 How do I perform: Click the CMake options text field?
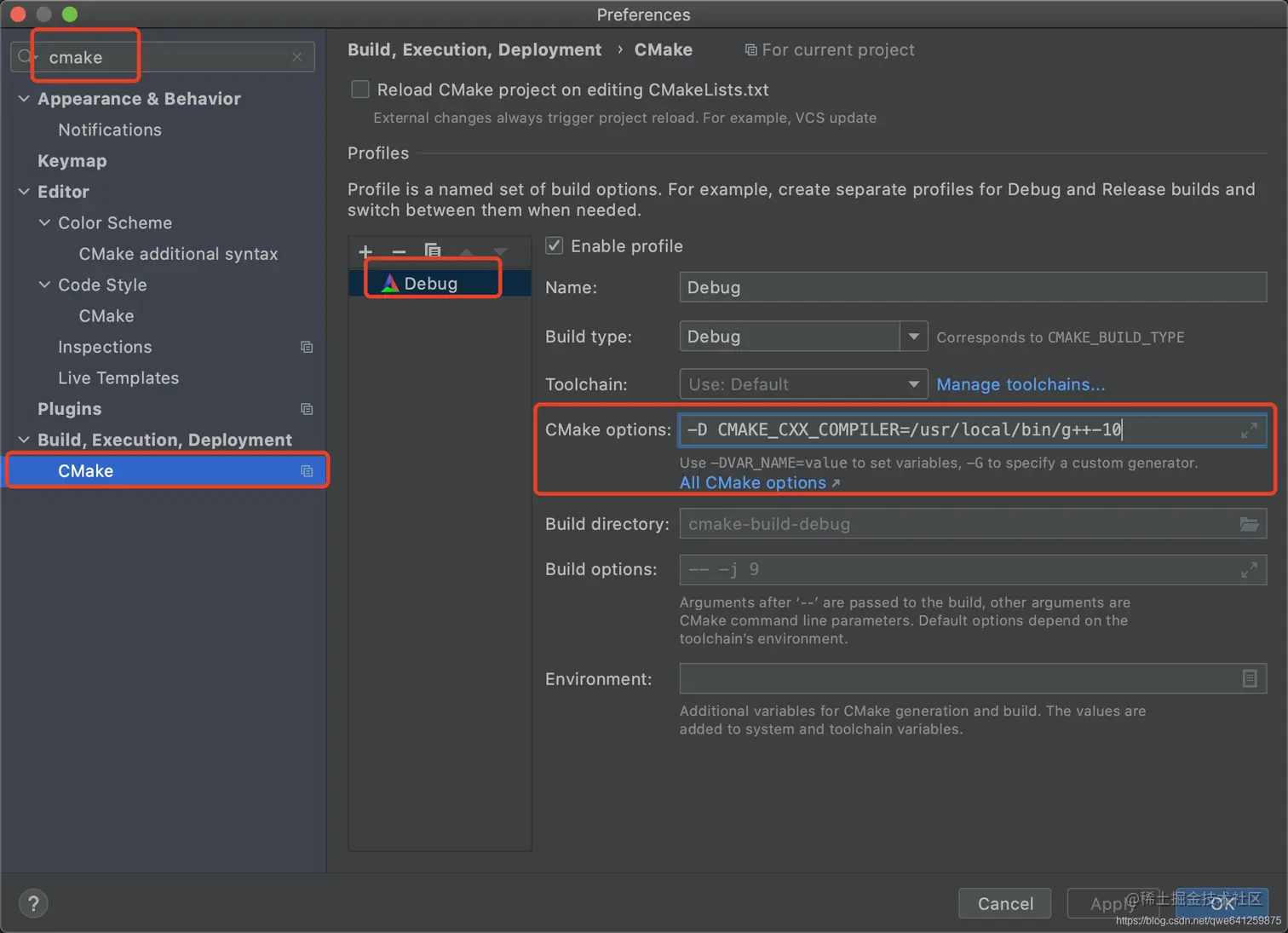pos(973,429)
